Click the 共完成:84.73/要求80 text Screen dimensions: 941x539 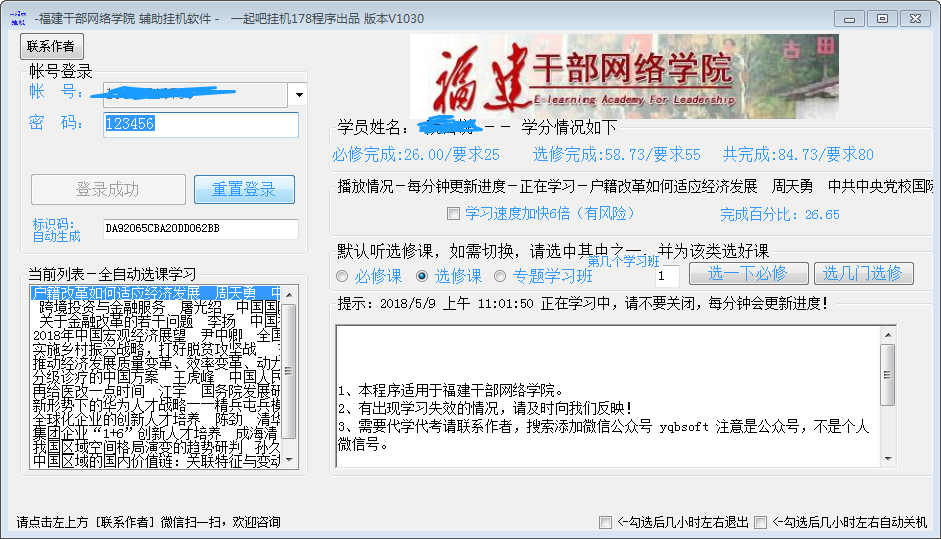[x=798, y=155]
